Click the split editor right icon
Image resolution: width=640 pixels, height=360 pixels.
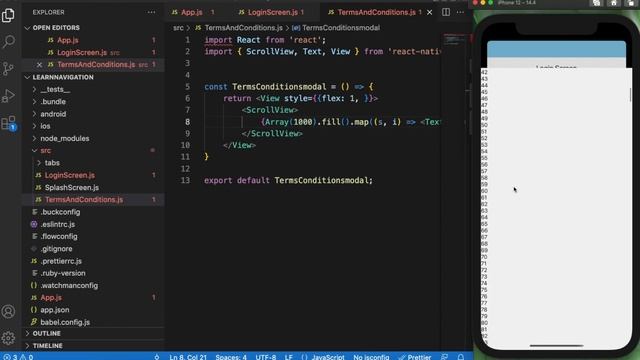point(446,12)
